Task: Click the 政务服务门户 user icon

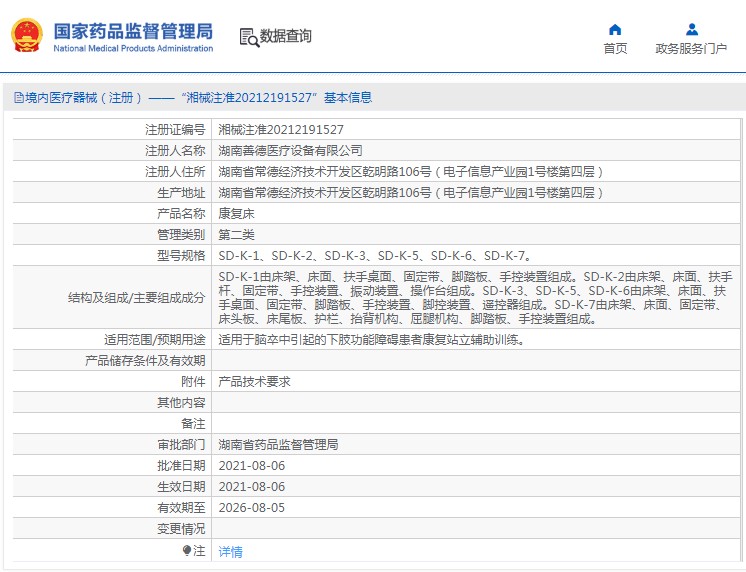Action: [692, 30]
